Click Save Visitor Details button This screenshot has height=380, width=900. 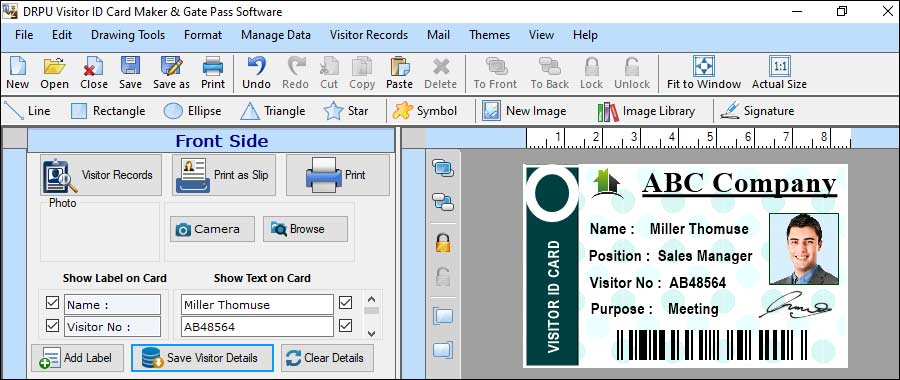[x=203, y=358]
